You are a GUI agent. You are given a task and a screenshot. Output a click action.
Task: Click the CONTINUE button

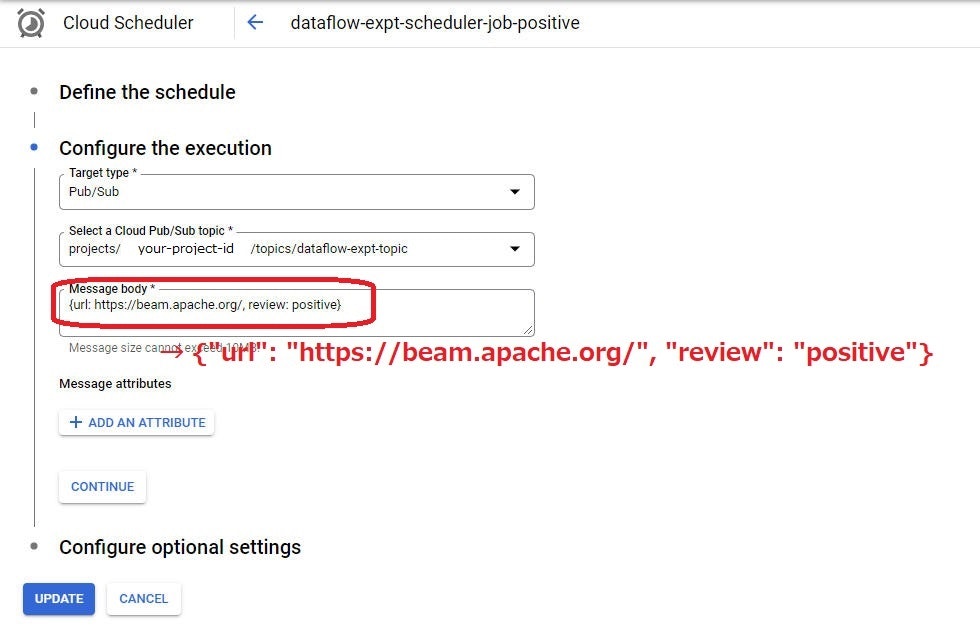tap(102, 486)
